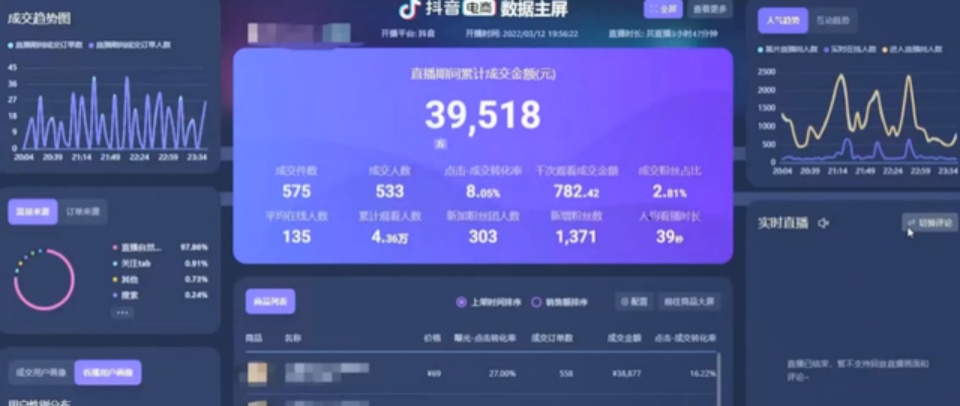This screenshot has height=406, width=960.
Task: Click the 27.00% exposure conversion cell
Action: [x=502, y=373]
